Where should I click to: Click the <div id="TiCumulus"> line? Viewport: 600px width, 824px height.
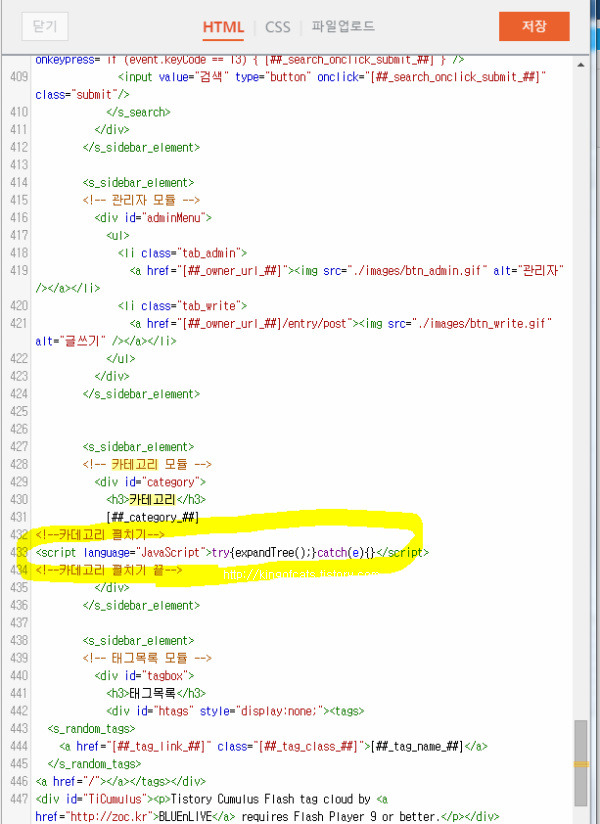coord(212,799)
